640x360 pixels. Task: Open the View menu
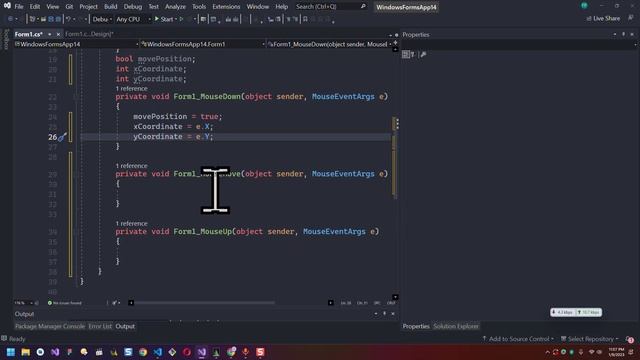tap(52, 7)
